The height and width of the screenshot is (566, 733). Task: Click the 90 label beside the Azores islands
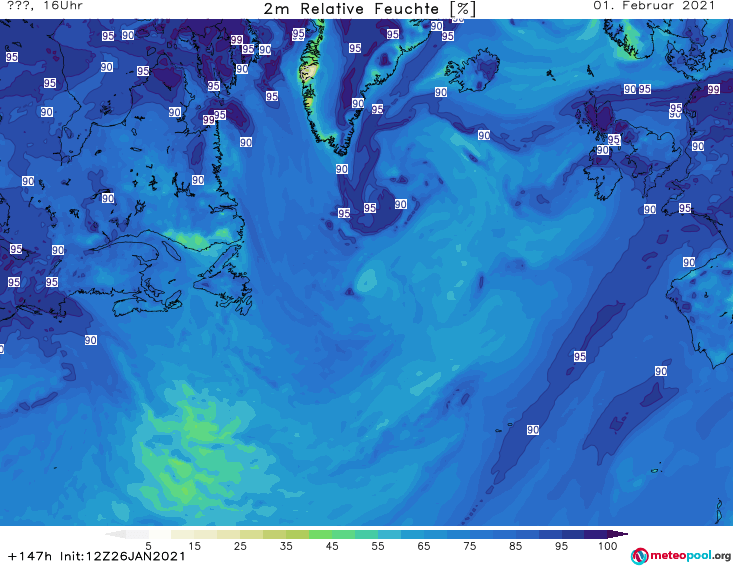point(533,430)
